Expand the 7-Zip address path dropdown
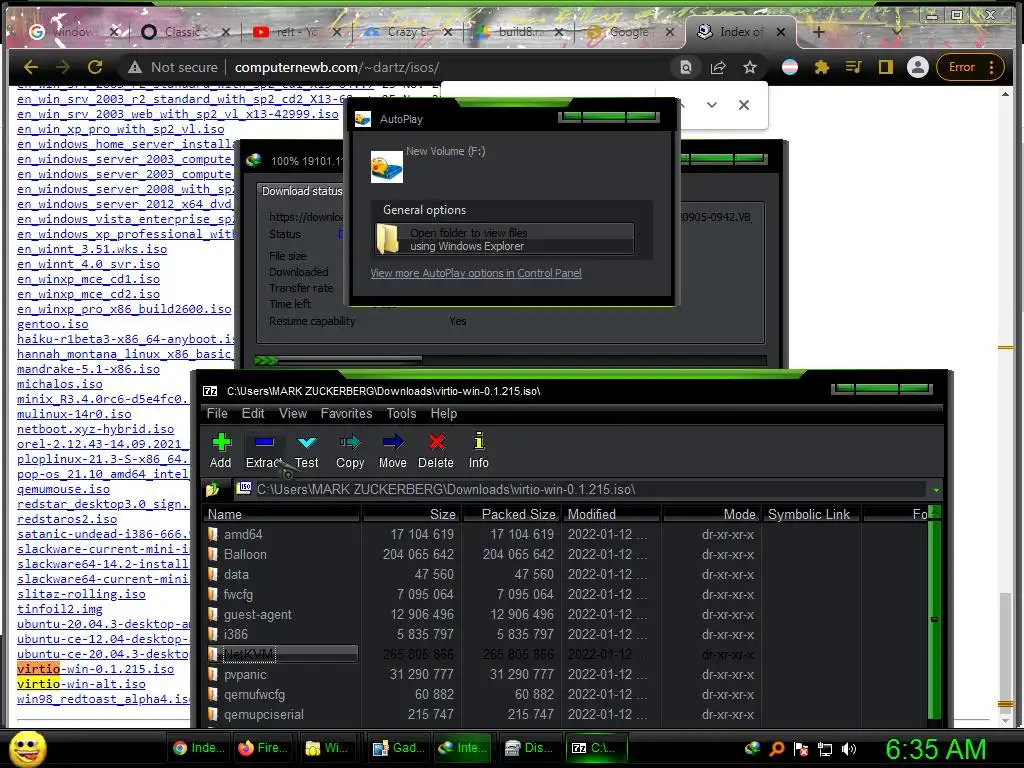Screen dimensions: 1024x768 click(x=936, y=490)
